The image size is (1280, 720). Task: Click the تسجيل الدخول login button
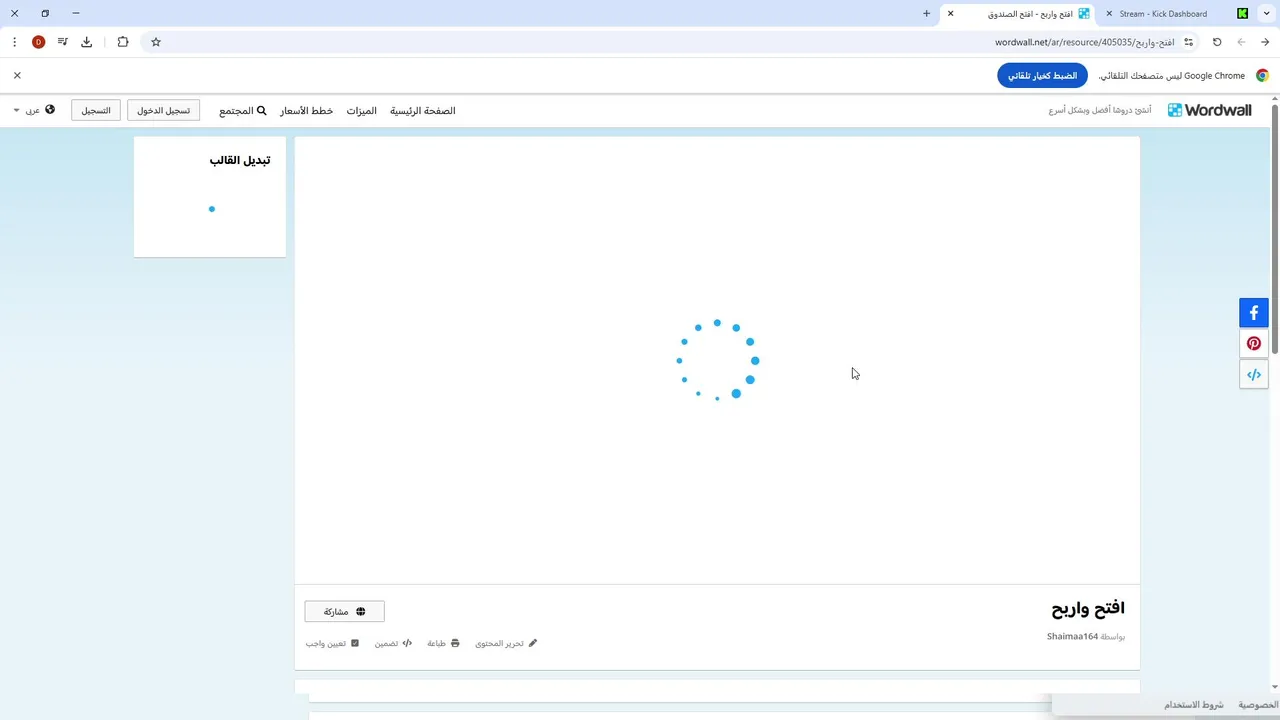coord(164,110)
